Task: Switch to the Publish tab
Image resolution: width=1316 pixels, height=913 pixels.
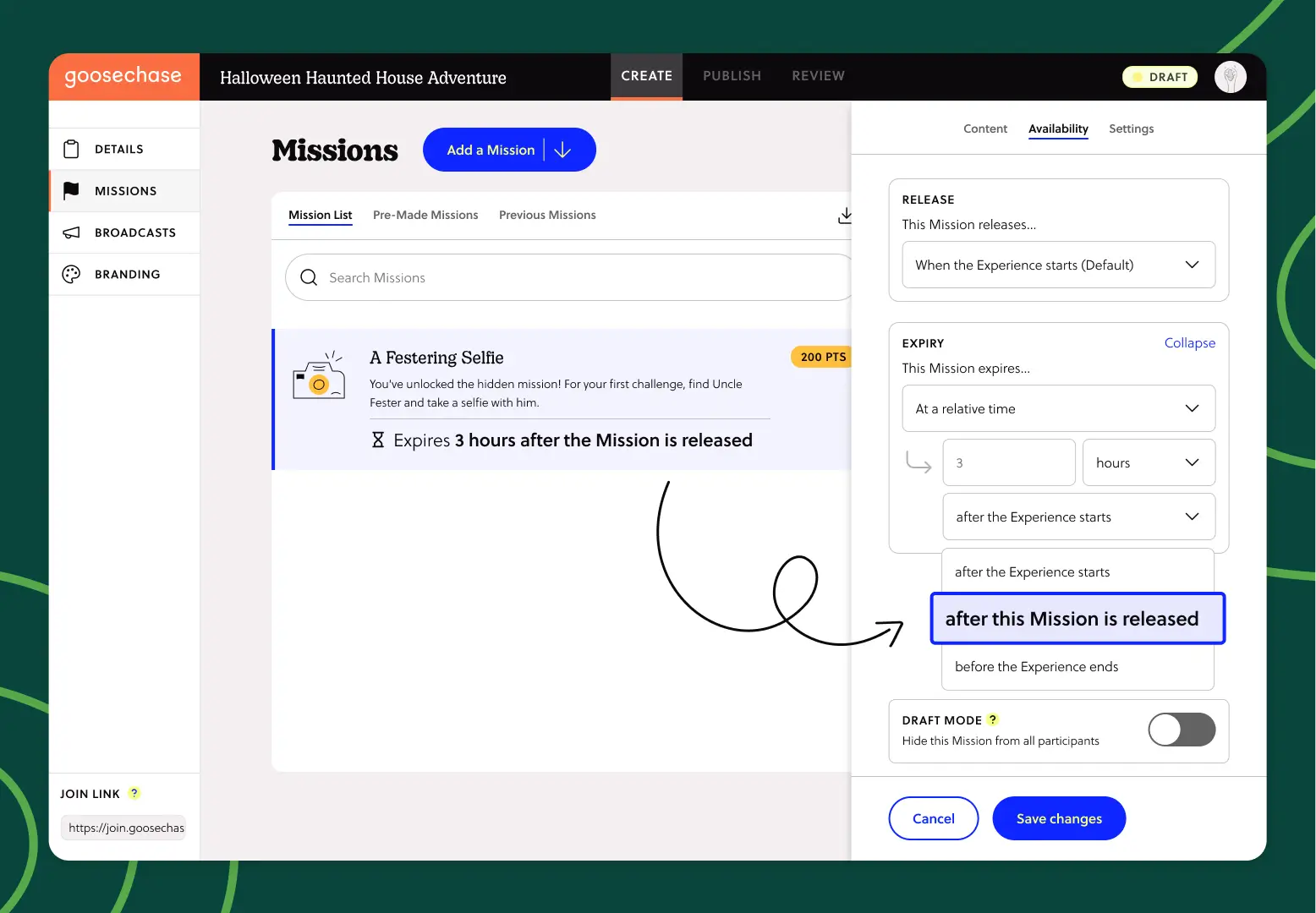Action: point(732,76)
